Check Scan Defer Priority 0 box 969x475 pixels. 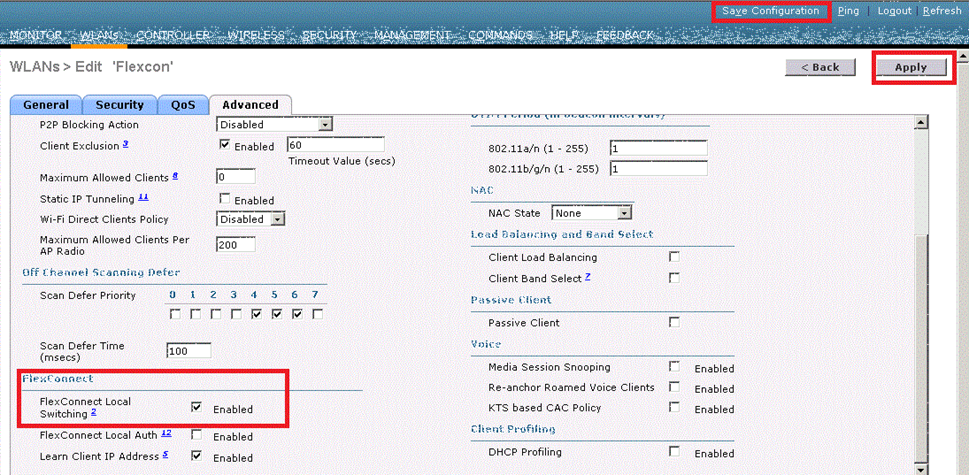pyautogui.click(x=175, y=314)
